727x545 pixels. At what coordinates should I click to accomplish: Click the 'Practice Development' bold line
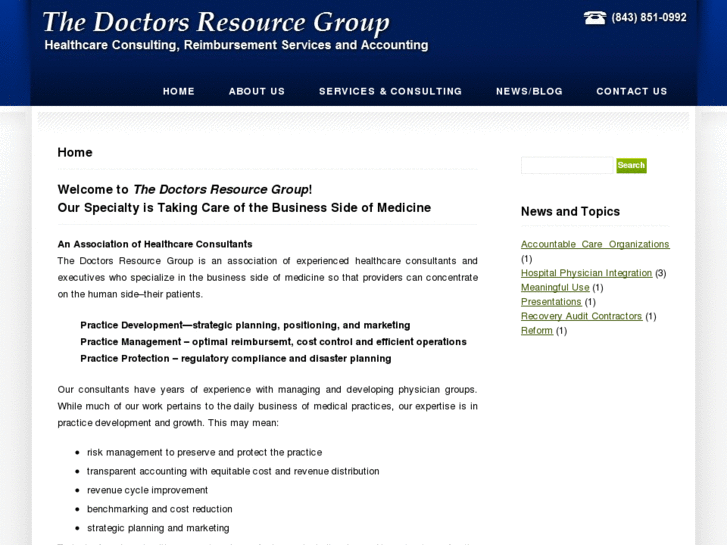pyautogui.click(x=245, y=325)
